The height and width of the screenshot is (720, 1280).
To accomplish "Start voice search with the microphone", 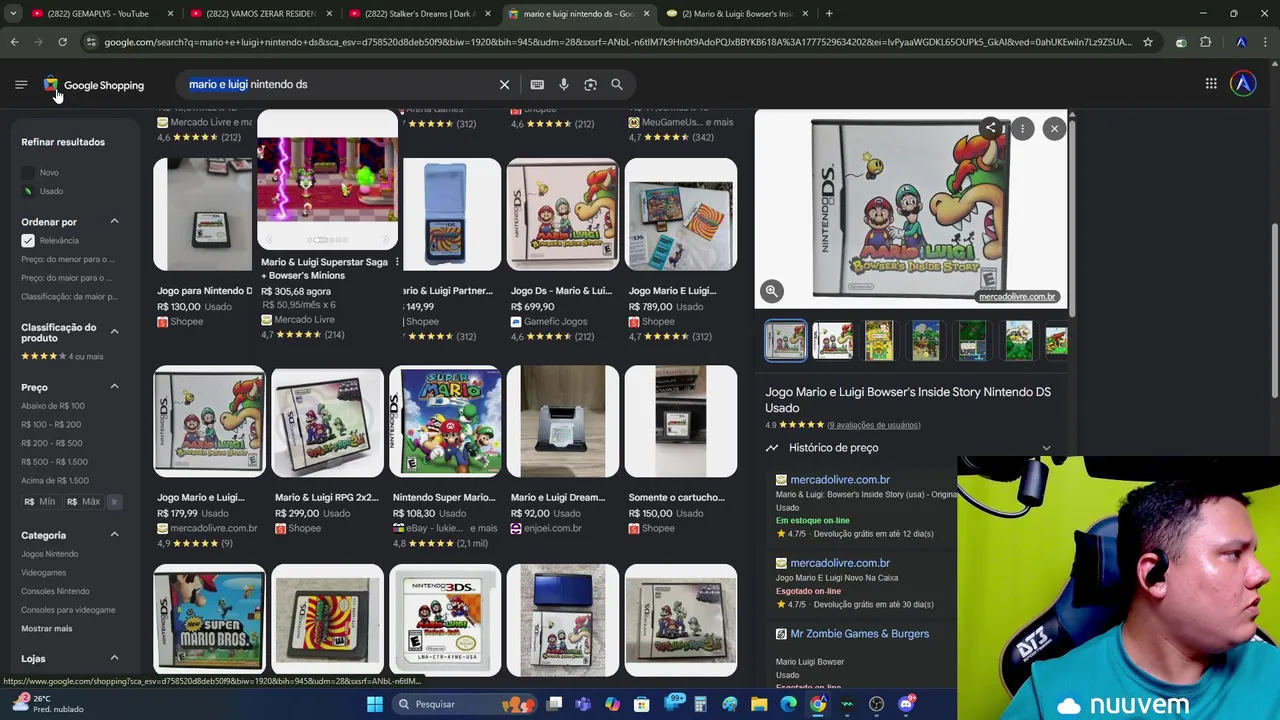I will 564,85.
